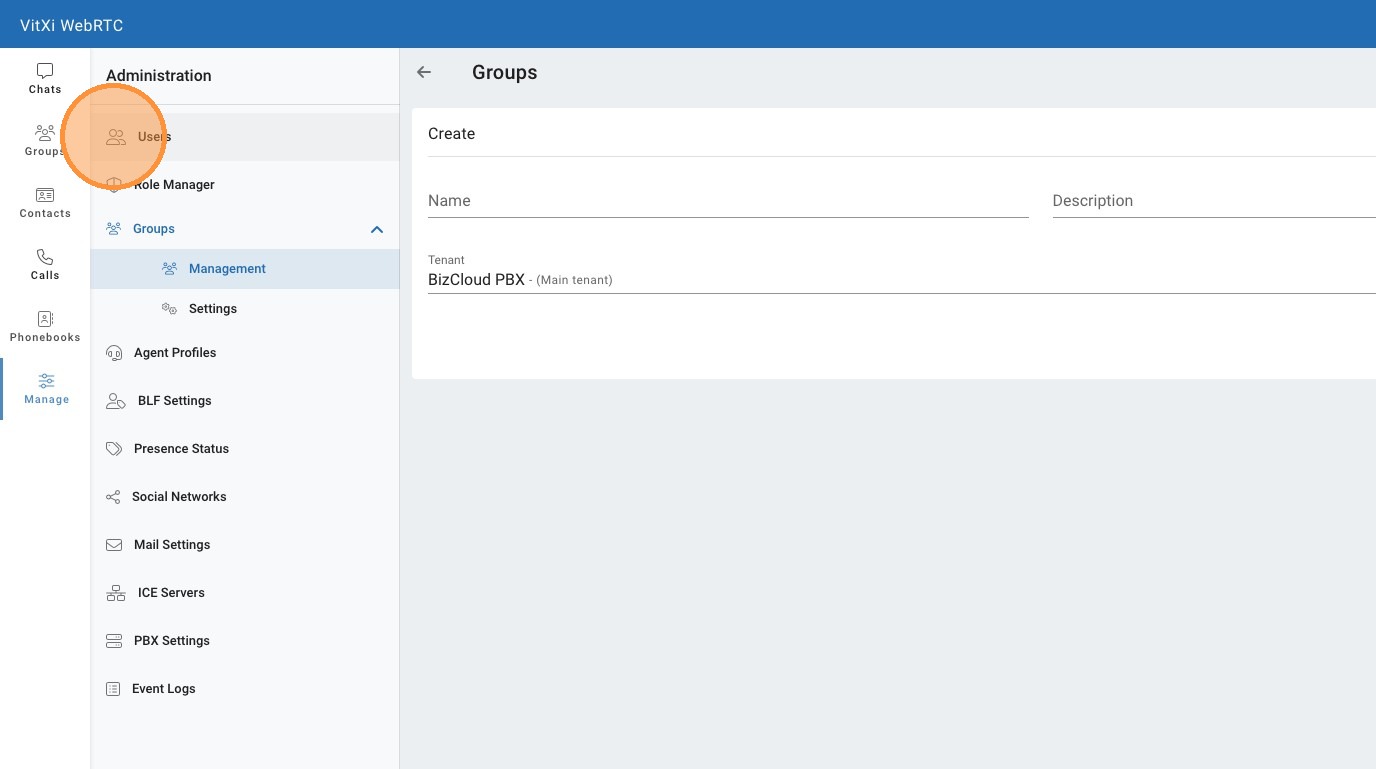Open the Chats icon in sidebar
The height and width of the screenshot is (769, 1376).
point(45,72)
